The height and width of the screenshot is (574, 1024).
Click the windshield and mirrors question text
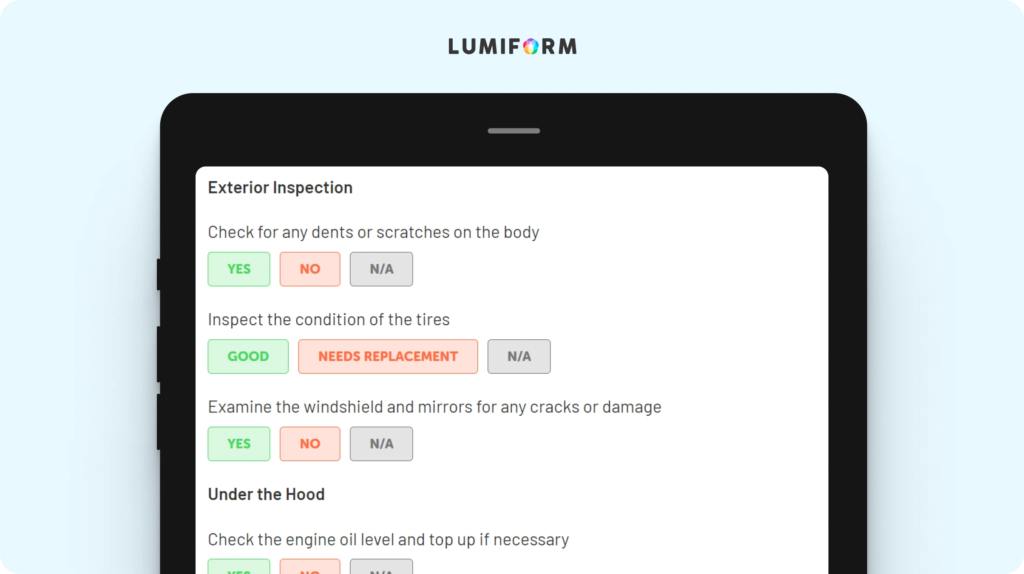(x=434, y=407)
